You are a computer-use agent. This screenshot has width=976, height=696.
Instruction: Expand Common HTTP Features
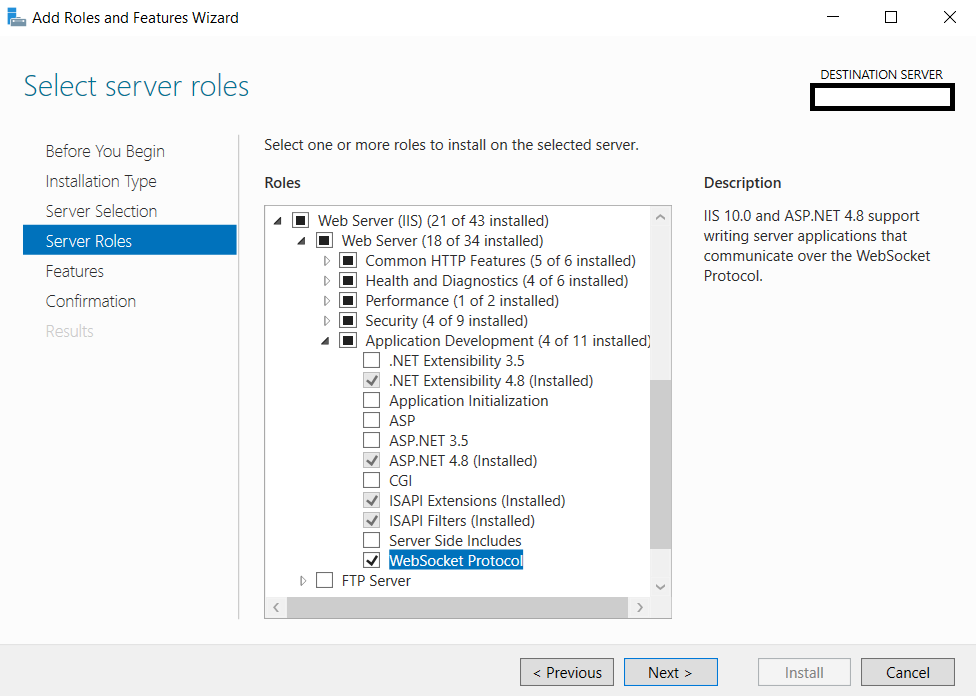[x=326, y=260]
